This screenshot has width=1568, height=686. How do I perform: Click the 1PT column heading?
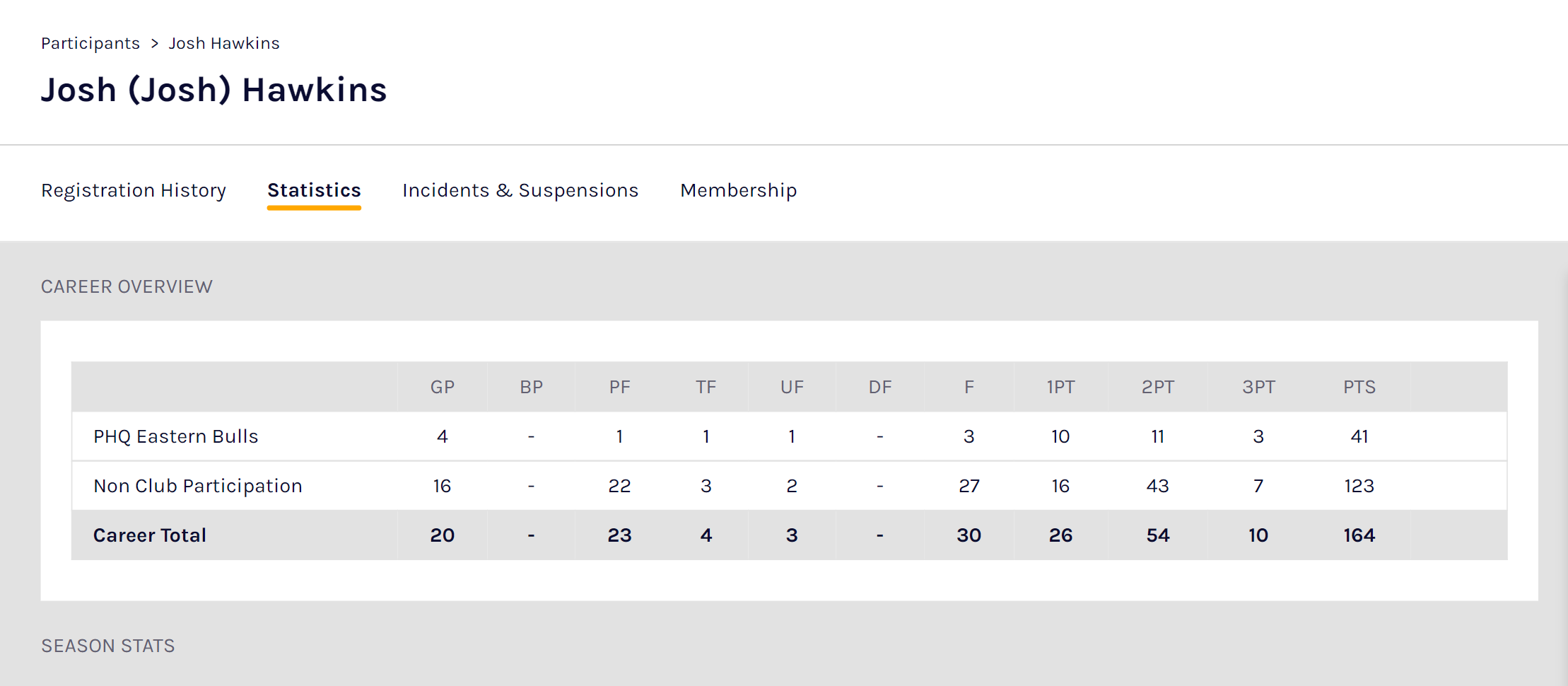pyautogui.click(x=1060, y=387)
